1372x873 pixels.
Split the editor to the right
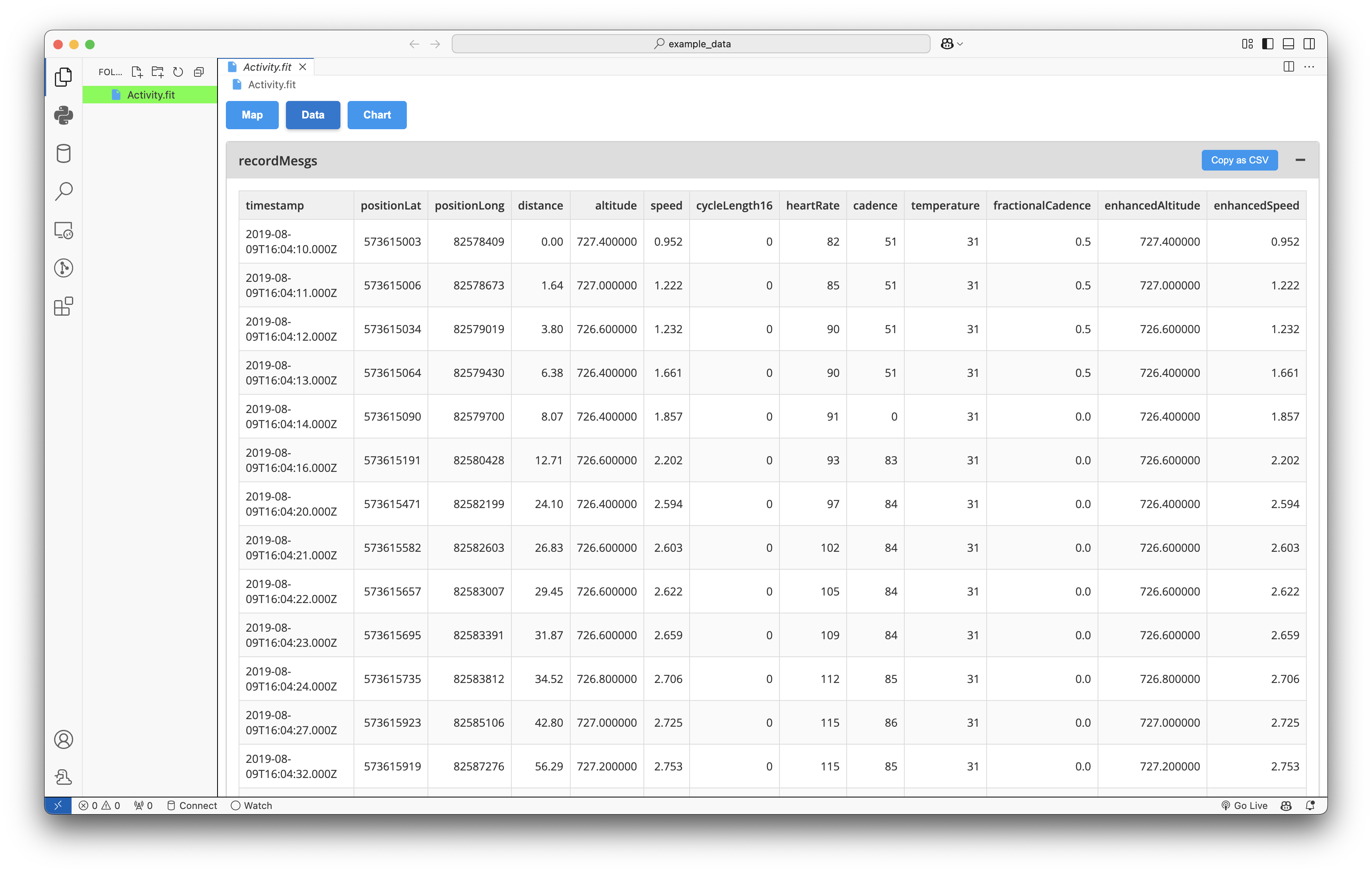[x=1288, y=67]
